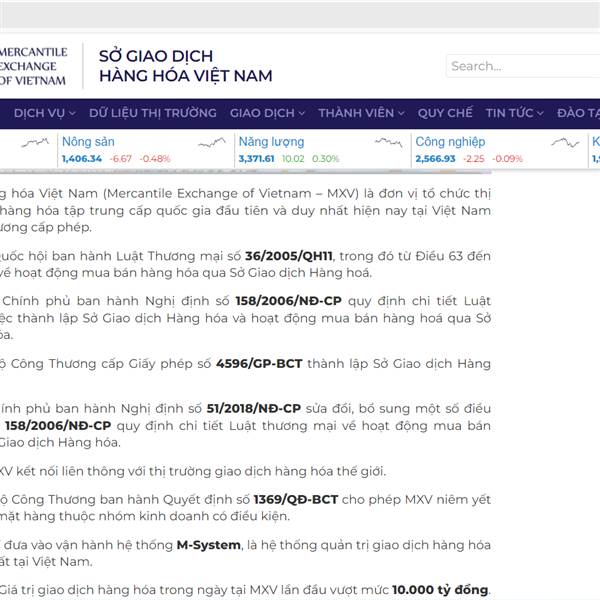This screenshot has width=600, height=600.
Task: Select the Năng lượng change 0.30%
Action: pyautogui.click(x=325, y=159)
